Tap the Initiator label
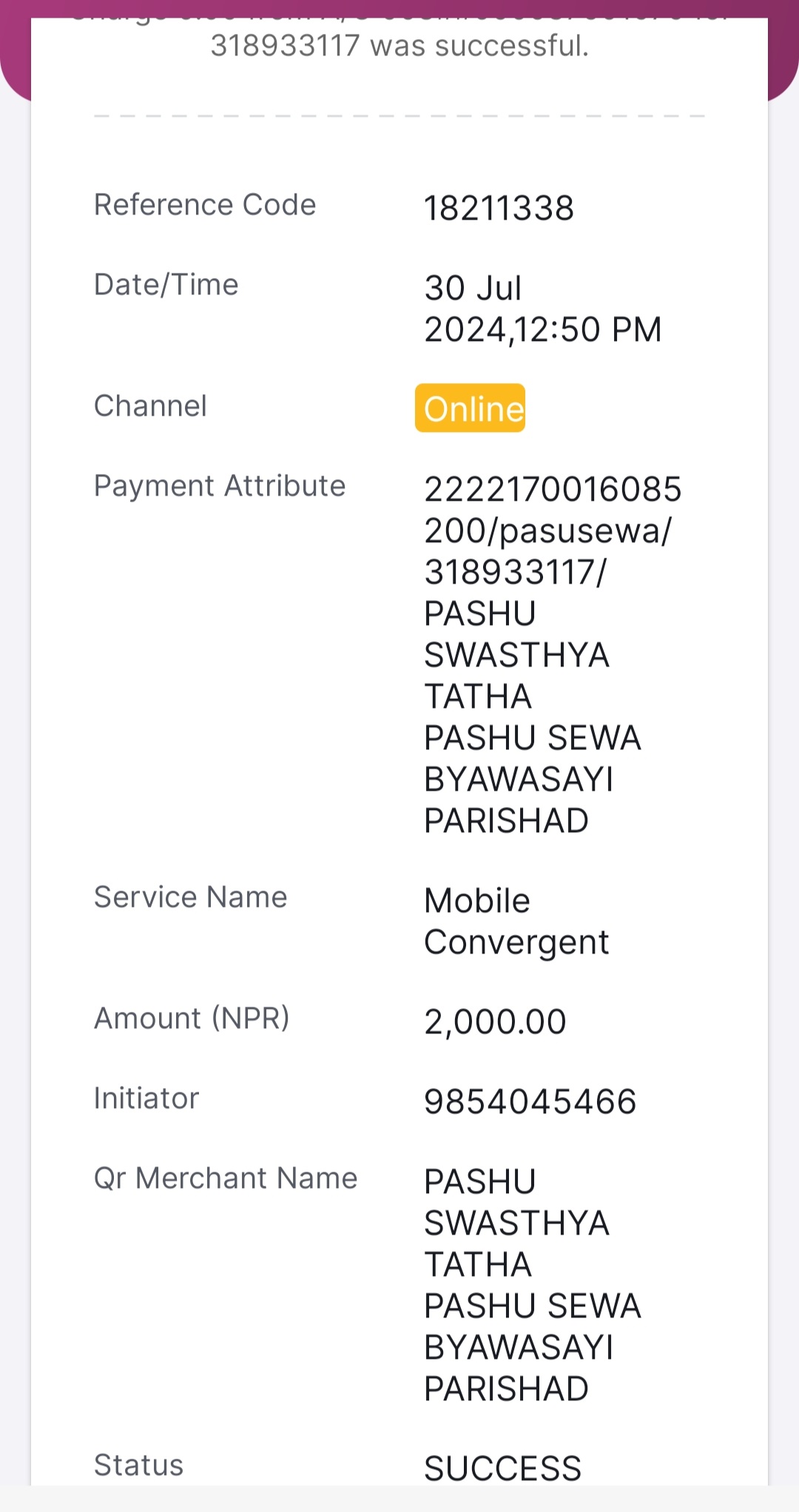Screen dimensions: 799x1512 [146, 1098]
